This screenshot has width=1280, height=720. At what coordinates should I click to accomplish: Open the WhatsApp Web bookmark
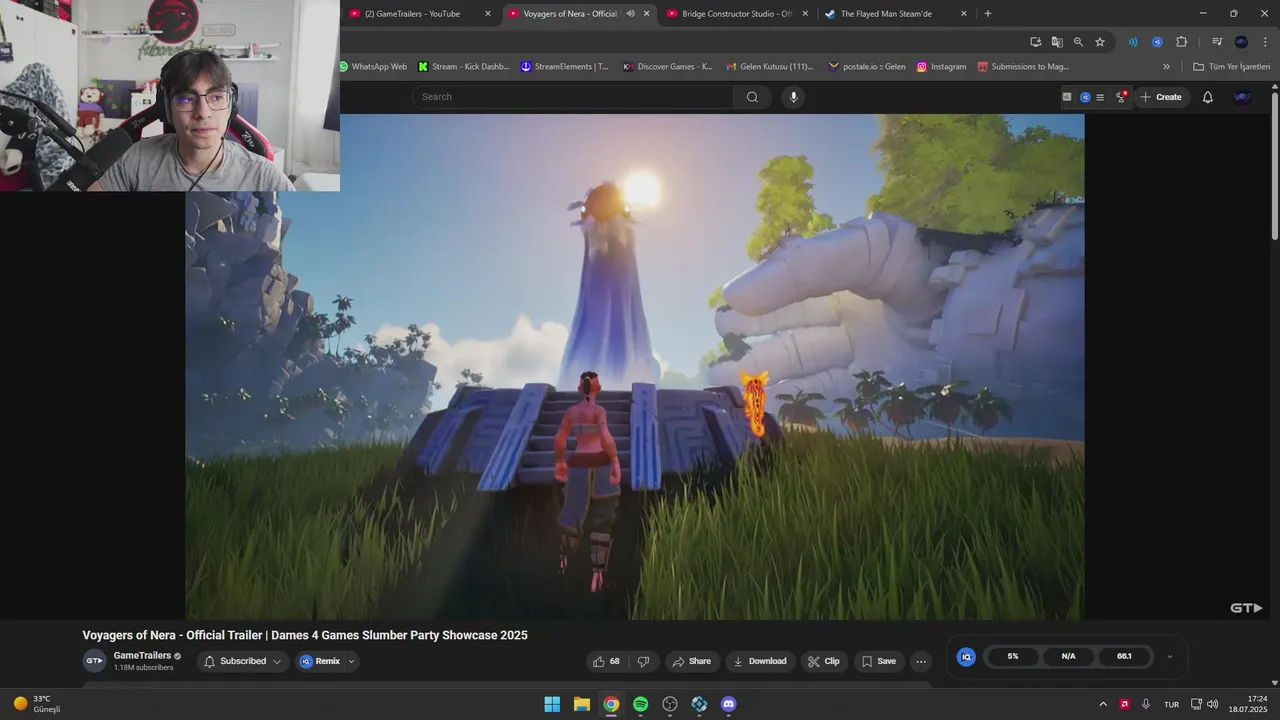(373, 67)
